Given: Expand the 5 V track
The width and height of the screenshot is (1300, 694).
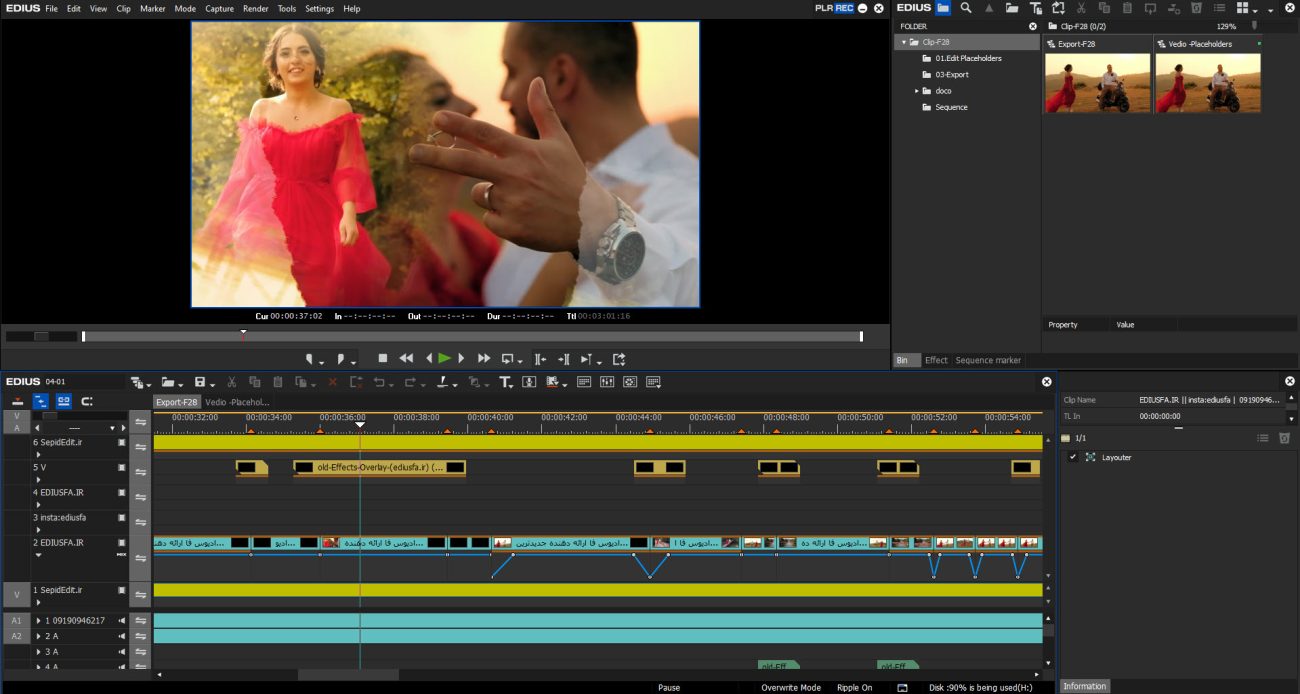Looking at the screenshot, I should point(38,480).
